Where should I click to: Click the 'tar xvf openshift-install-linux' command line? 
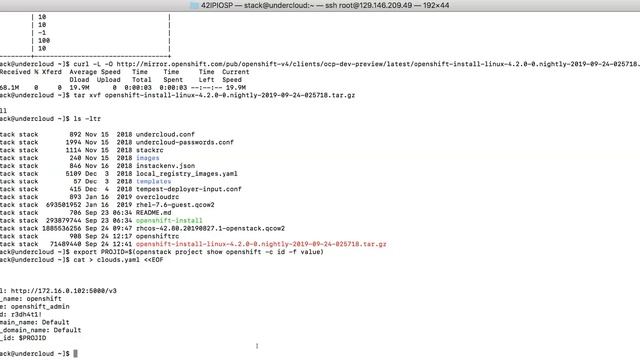click(x=214, y=95)
